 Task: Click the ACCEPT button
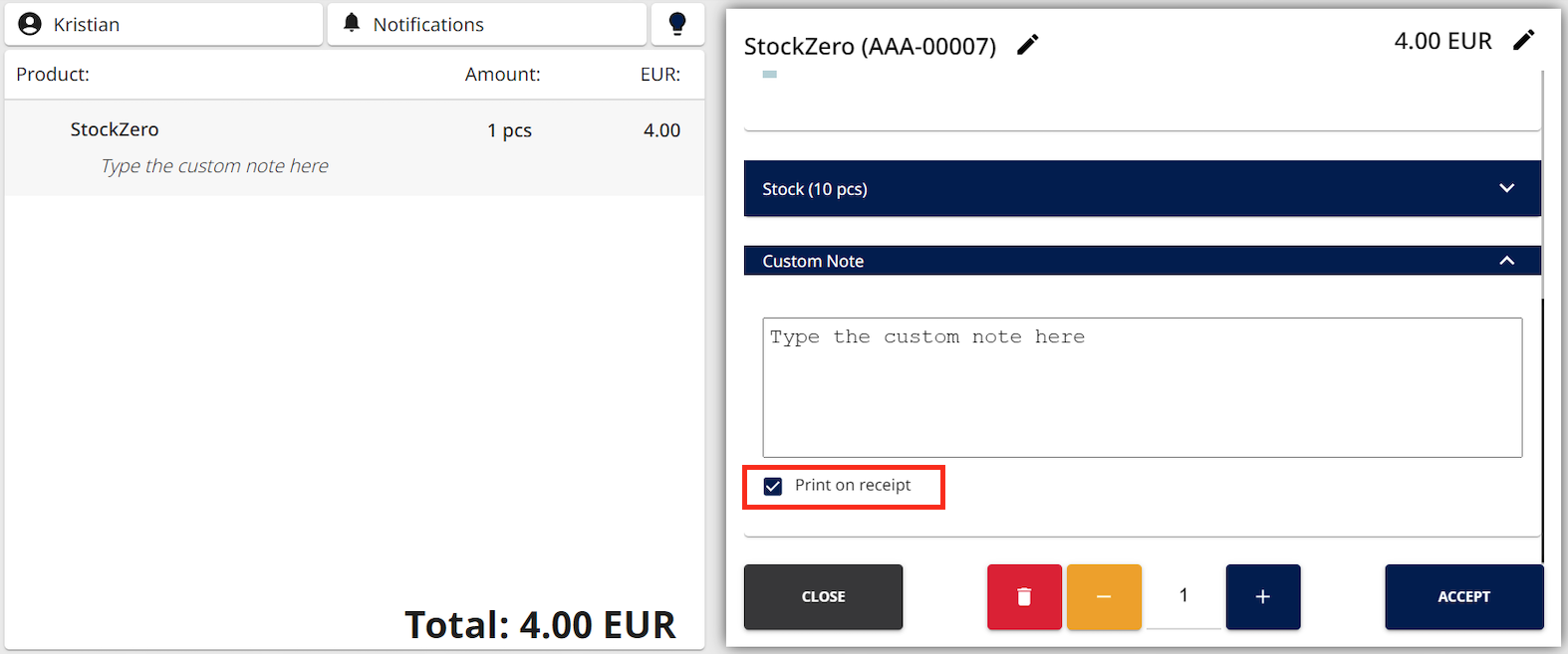point(1464,596)
